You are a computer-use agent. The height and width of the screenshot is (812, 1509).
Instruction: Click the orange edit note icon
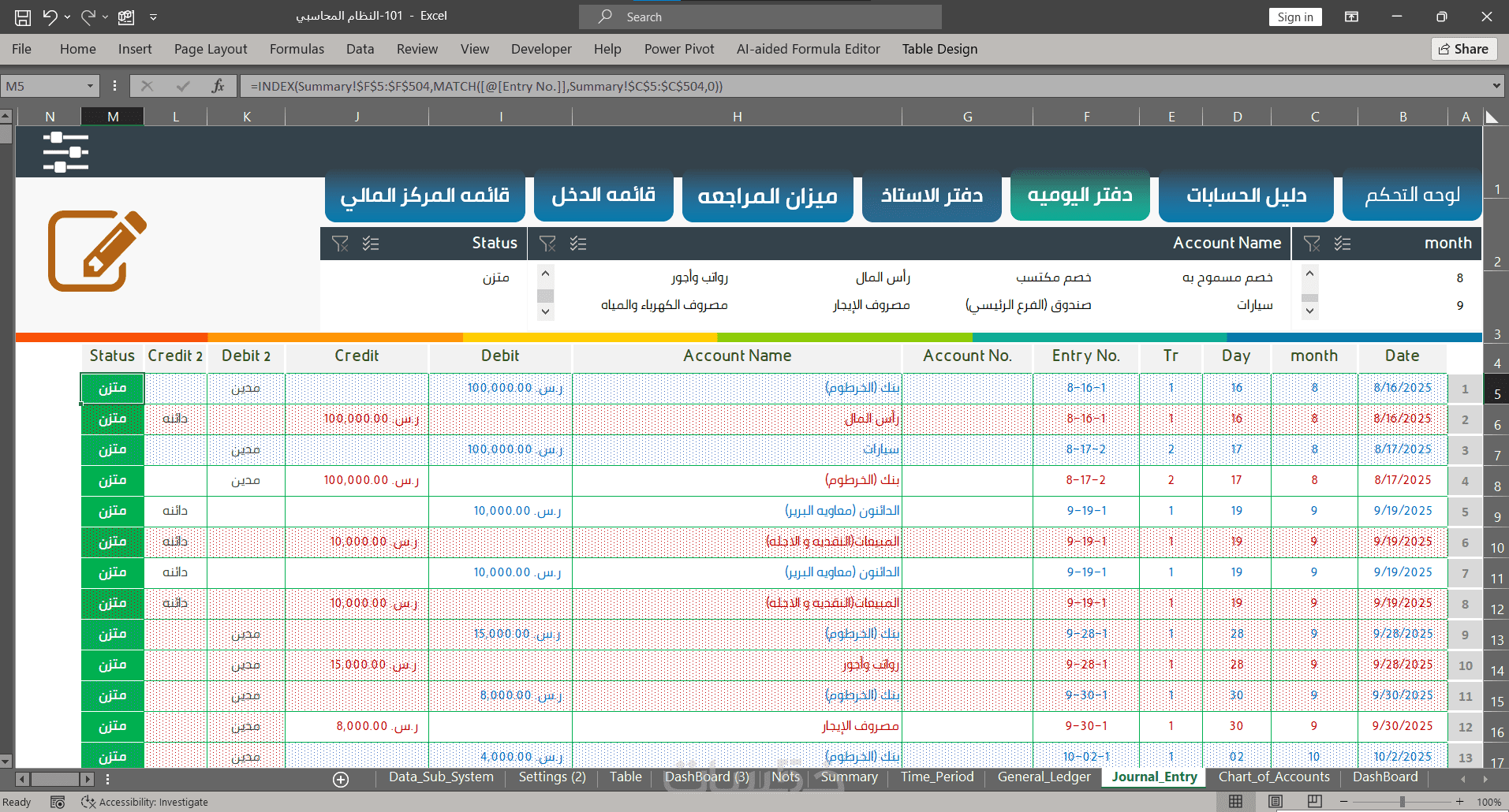97,251
